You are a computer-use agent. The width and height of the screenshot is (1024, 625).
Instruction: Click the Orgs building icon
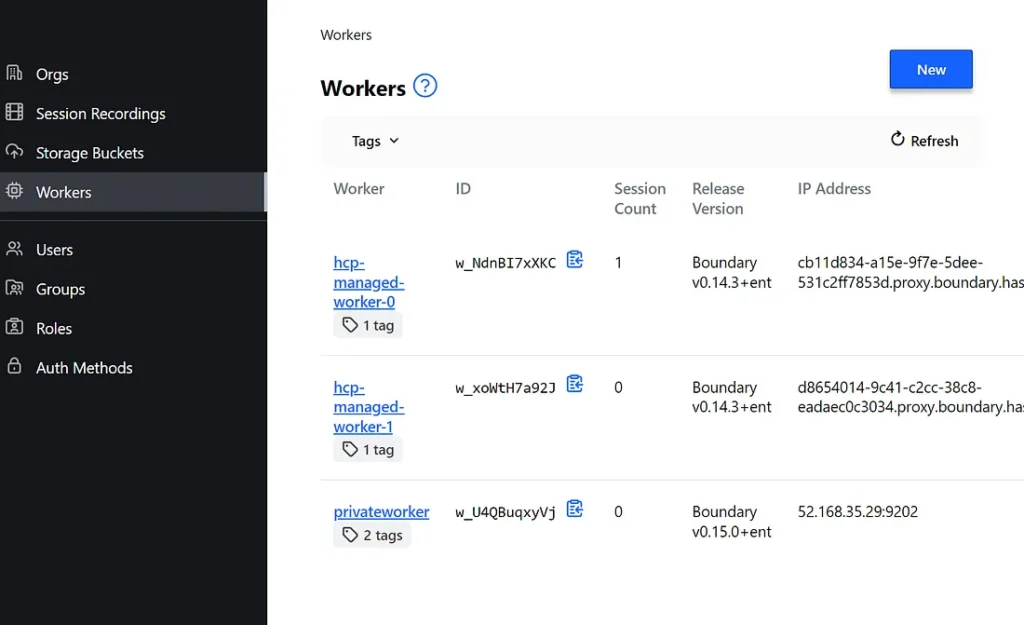(x=14, y=72)
